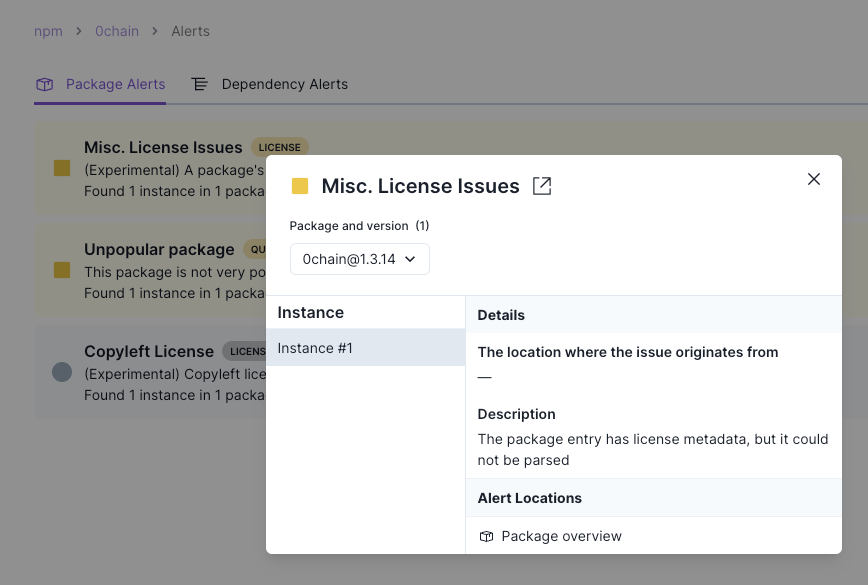
Task: Go to npm breadcrumb link
Action: (x=48, y=31)
